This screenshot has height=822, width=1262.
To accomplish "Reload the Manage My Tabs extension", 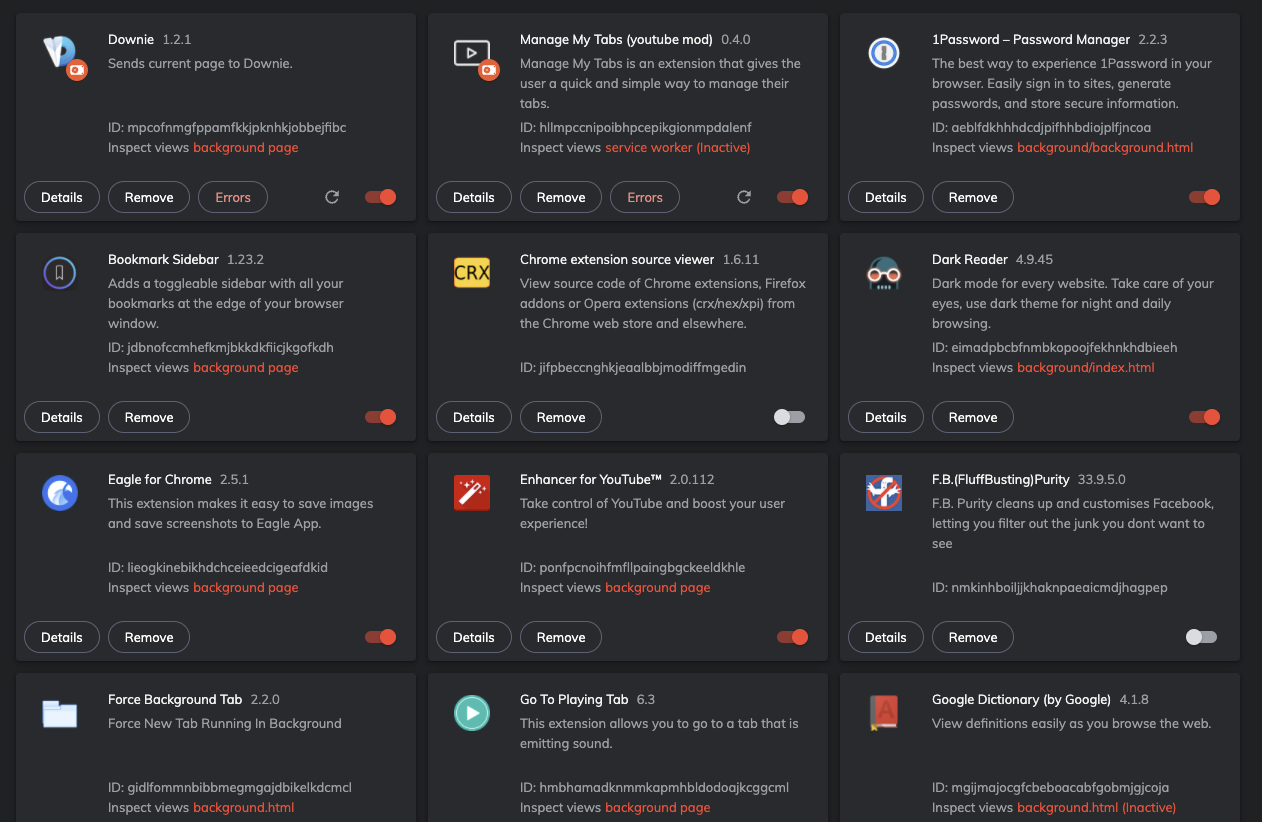I will pyautogui.click(x=744, y=197).
